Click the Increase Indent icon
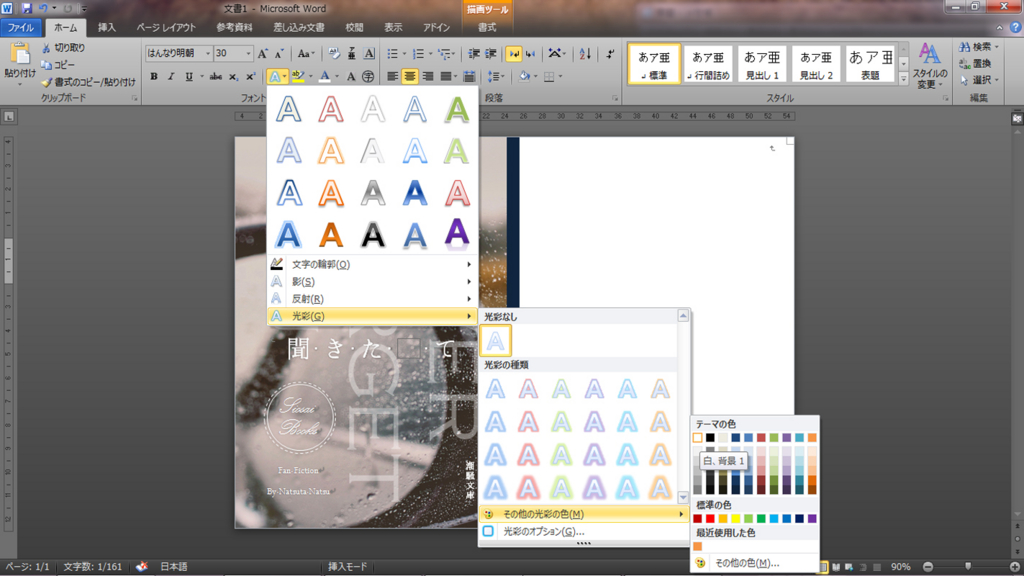This screenshot has height=576, width=1024. click(491, 54)
